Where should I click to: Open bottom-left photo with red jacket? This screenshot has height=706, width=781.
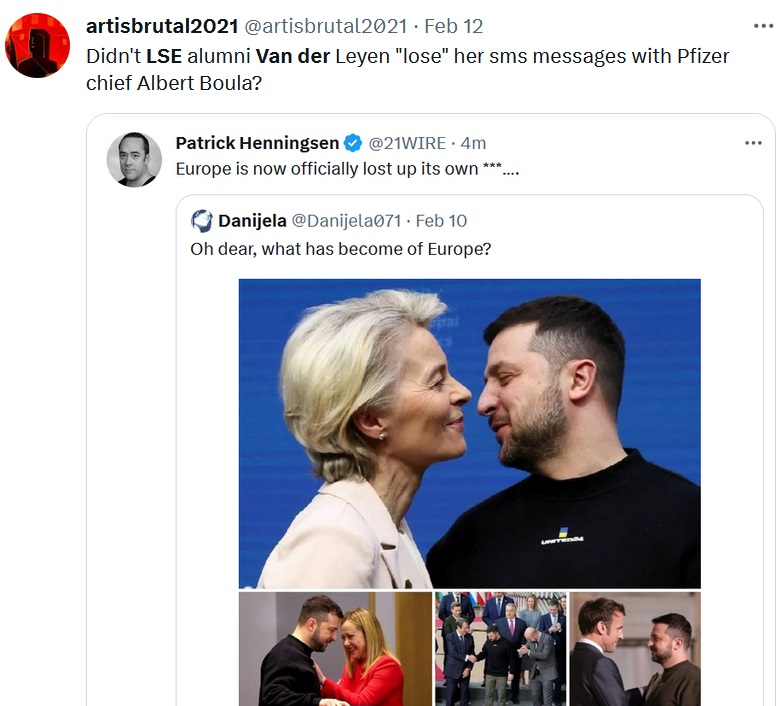(x=335, y=649)
